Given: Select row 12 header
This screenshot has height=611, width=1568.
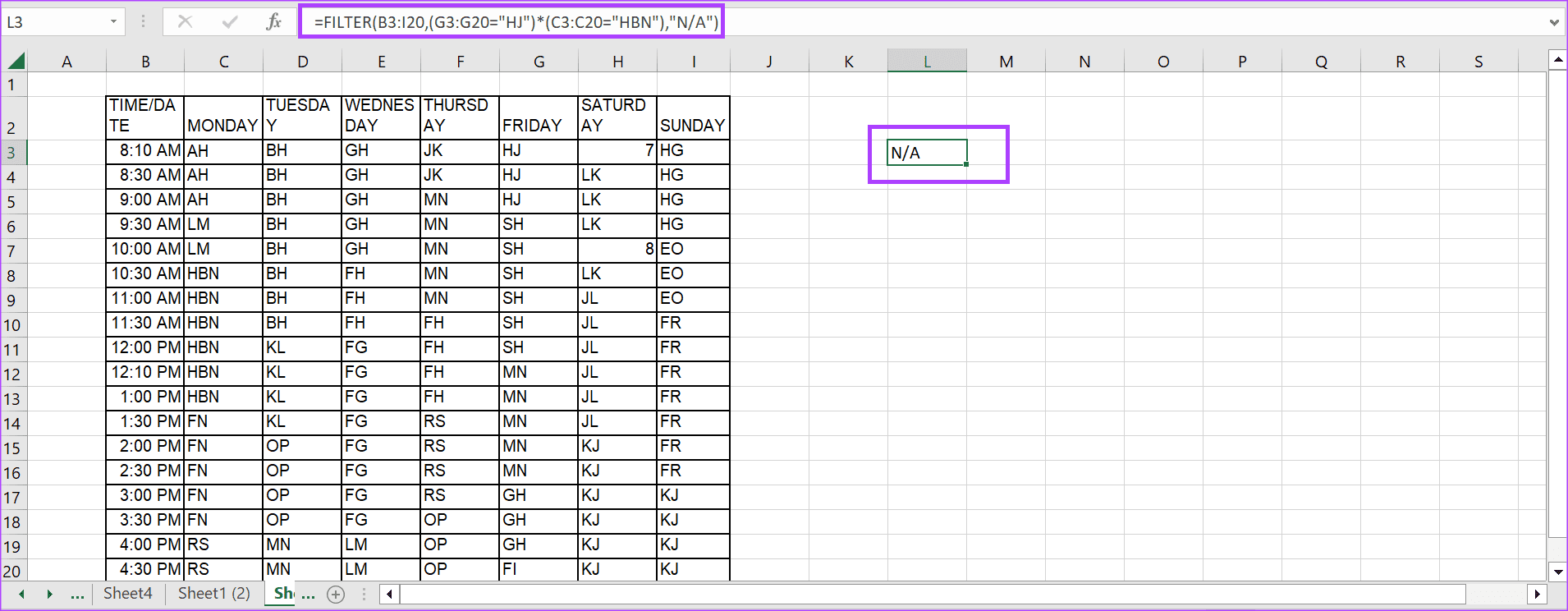Looking at the screenshot, I should click(x=13, y=374).
